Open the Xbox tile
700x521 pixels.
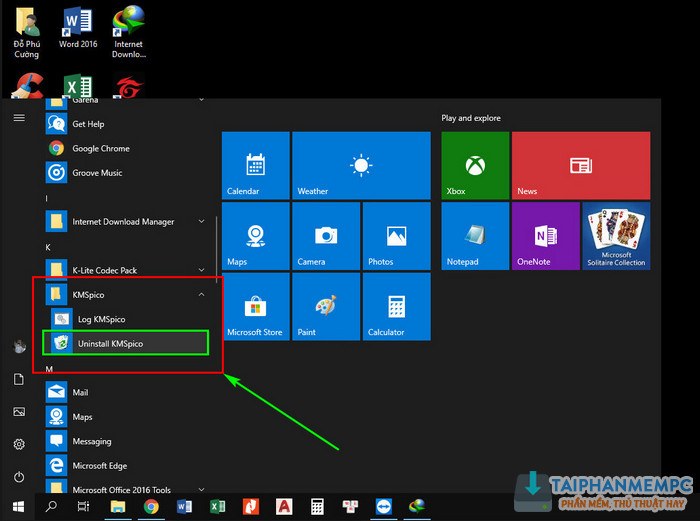click(x=475, y=165)
